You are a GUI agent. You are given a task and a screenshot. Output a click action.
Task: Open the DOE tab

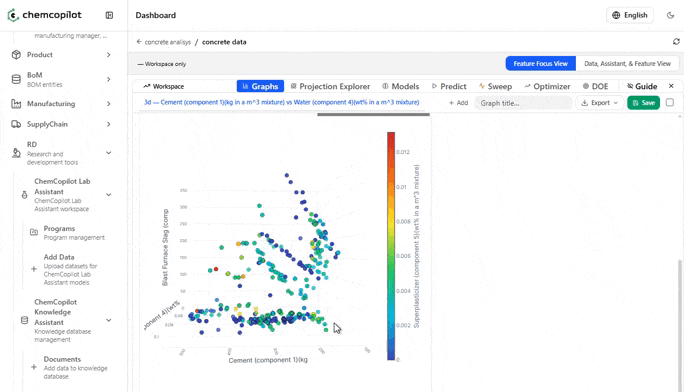pos(595,86)
